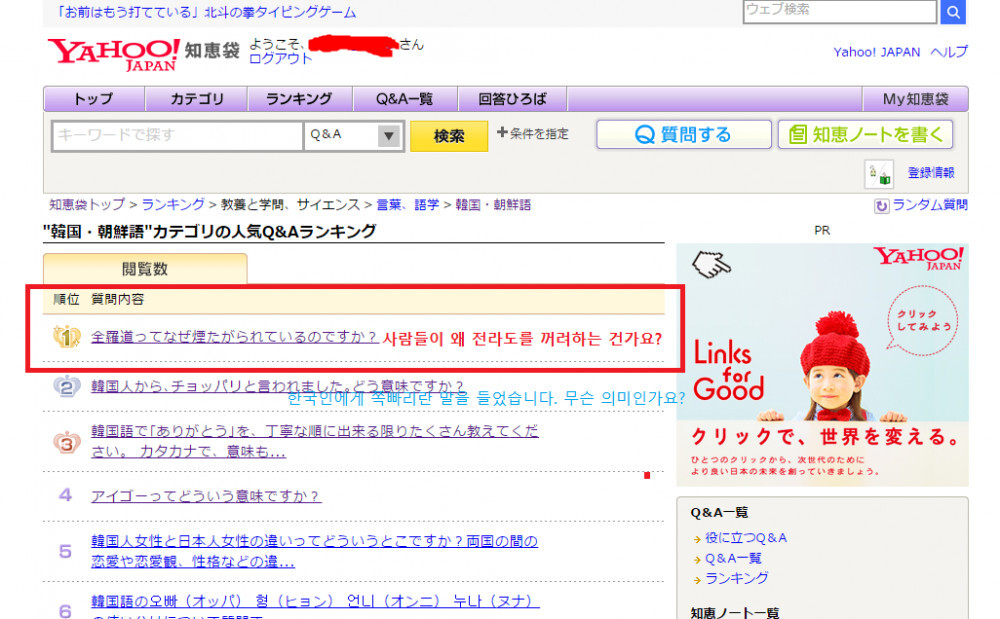Viewport: 1000px width, 619px height.
Task: Click the third-place crown icon
Action: [66, 441]
